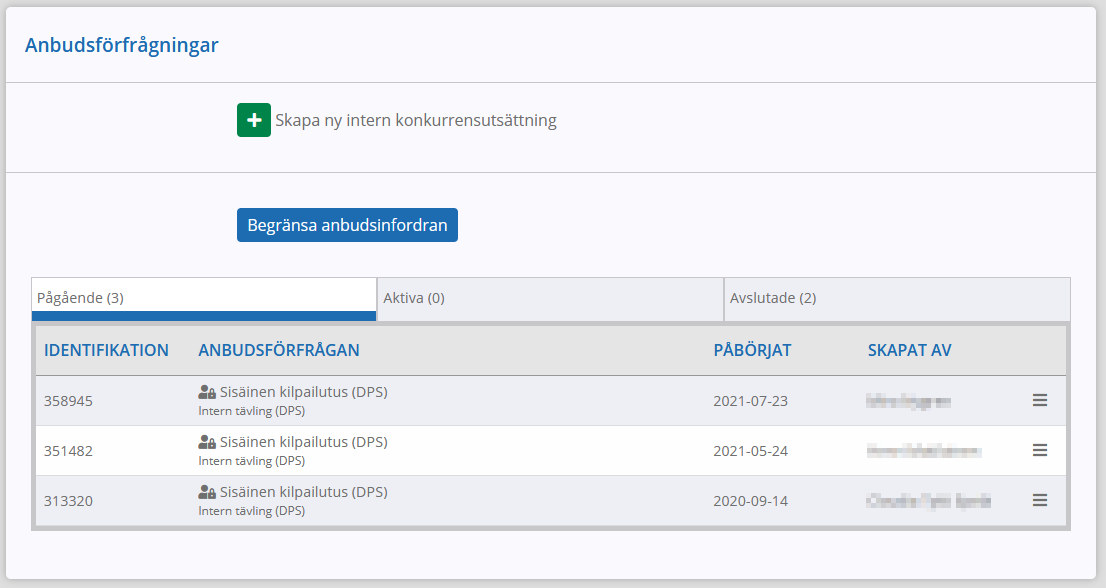Open Sisäinen kilpailutus (DPS) dated 2020-09-14

(303, 492)
